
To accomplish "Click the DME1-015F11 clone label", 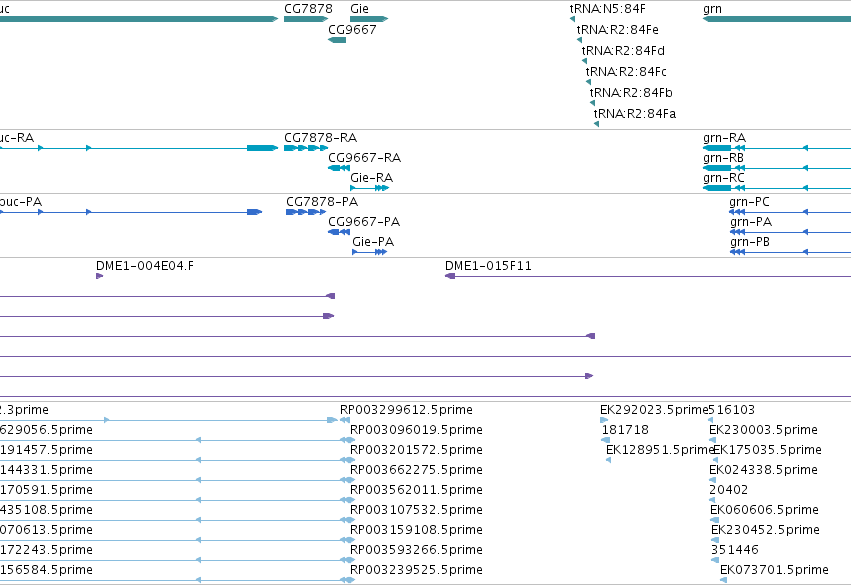I will coord(488,266).
